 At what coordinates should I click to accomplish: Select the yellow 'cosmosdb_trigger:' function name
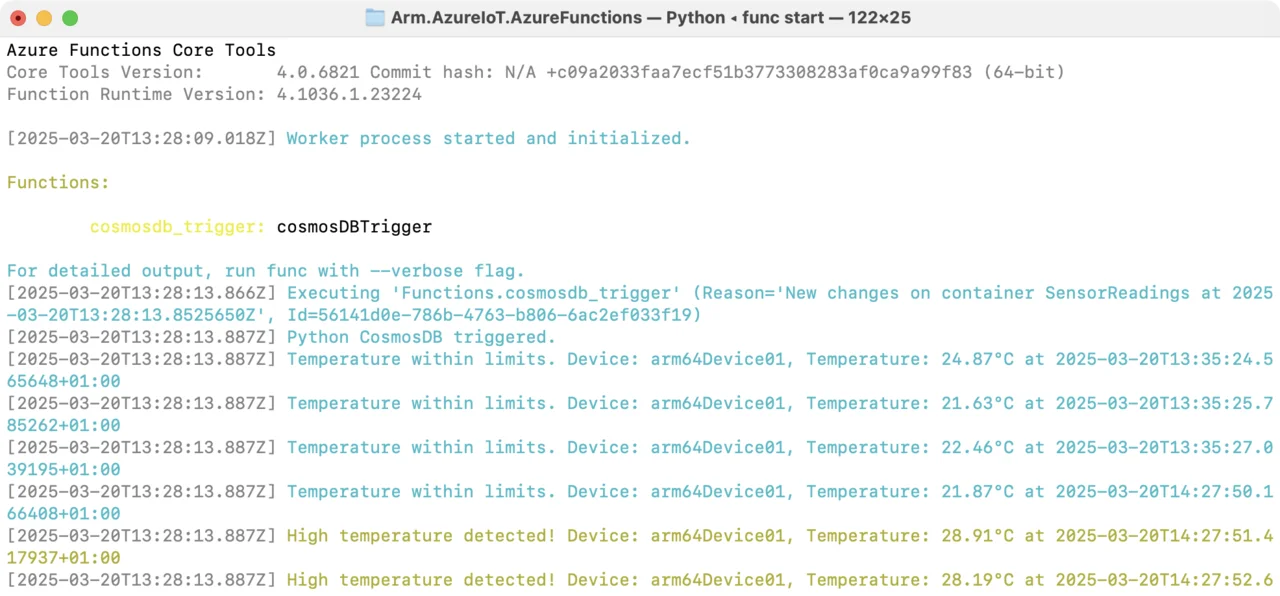177,227
